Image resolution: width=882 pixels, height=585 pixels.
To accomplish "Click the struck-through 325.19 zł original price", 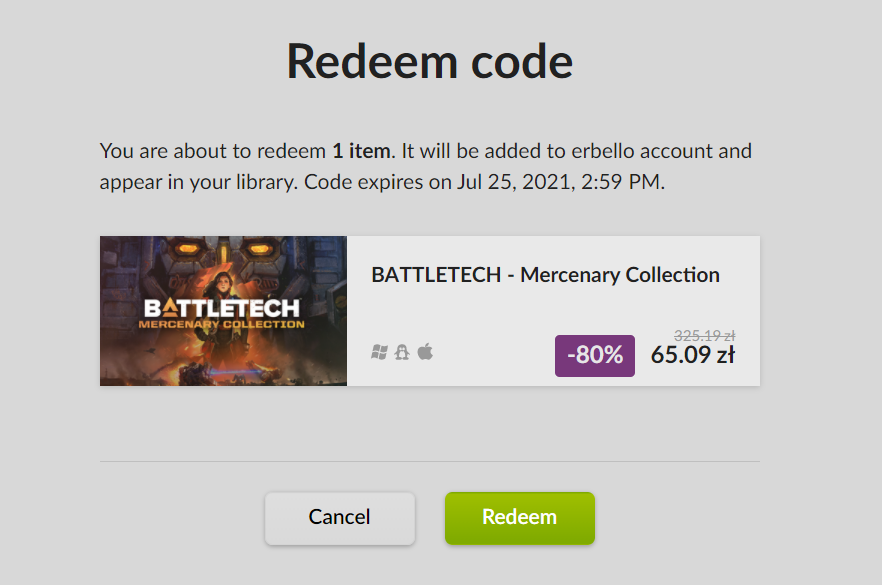I will (x=704, y=336).
